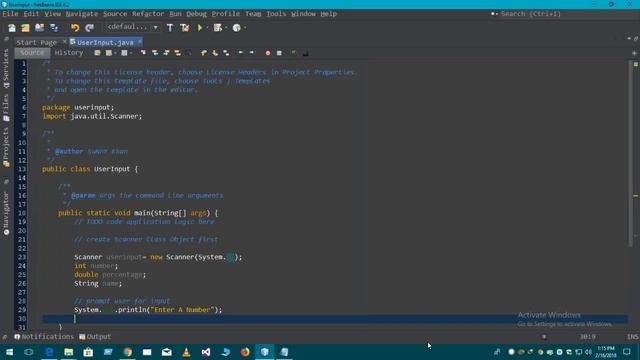The image size is (640, 360).
Task: Click the Uncomment editor toolbar icon
Action: pyautogui.click(x=305, y=53)
